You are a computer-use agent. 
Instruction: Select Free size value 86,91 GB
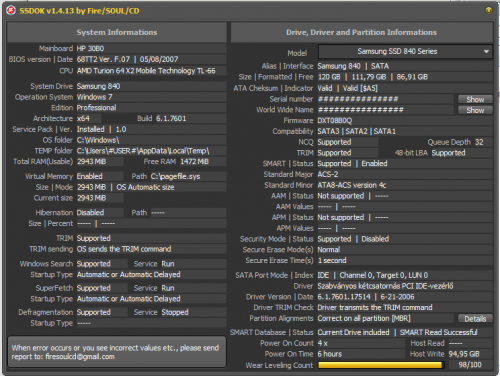pos(412,77)
